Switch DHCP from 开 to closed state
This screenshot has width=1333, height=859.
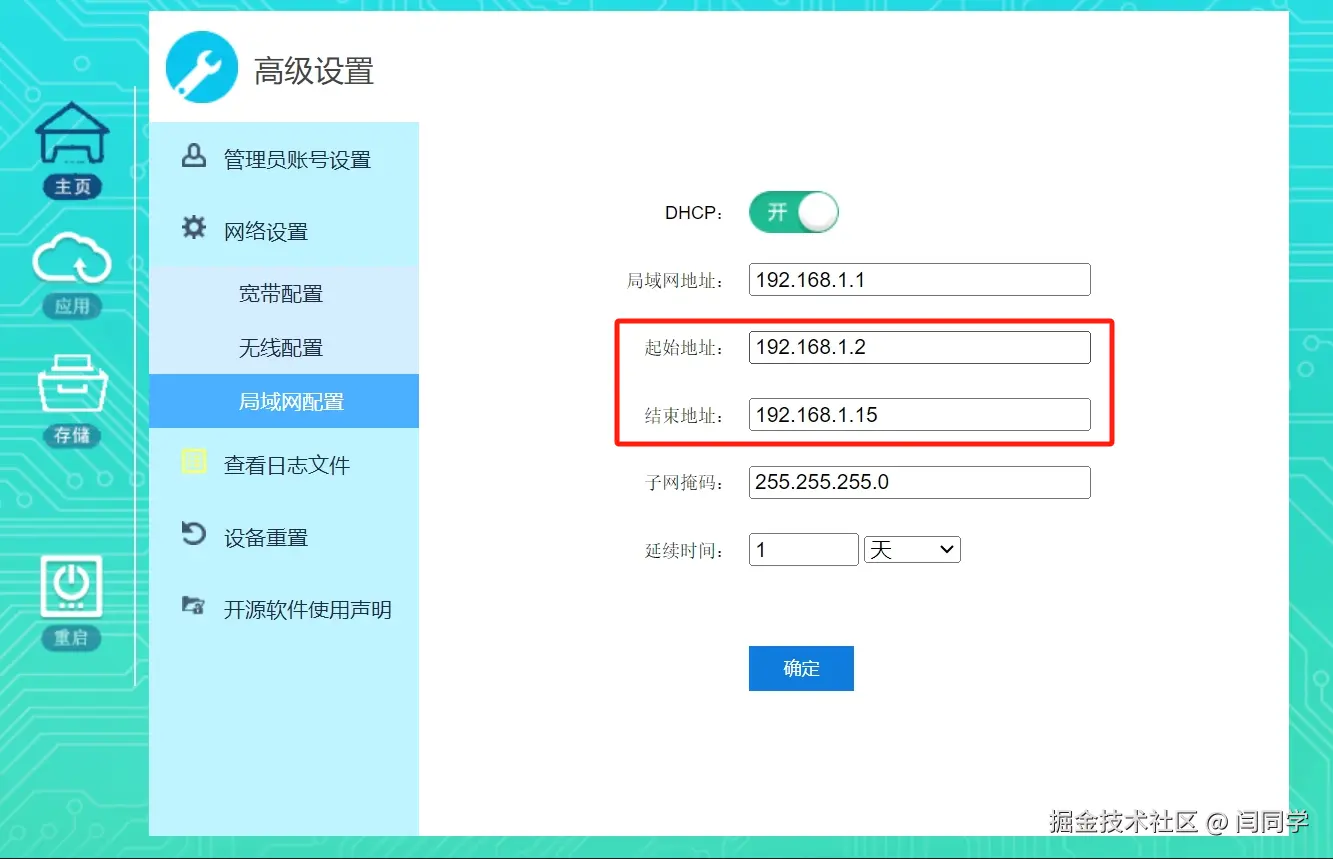pyautogui.click(x=793, y=212)
